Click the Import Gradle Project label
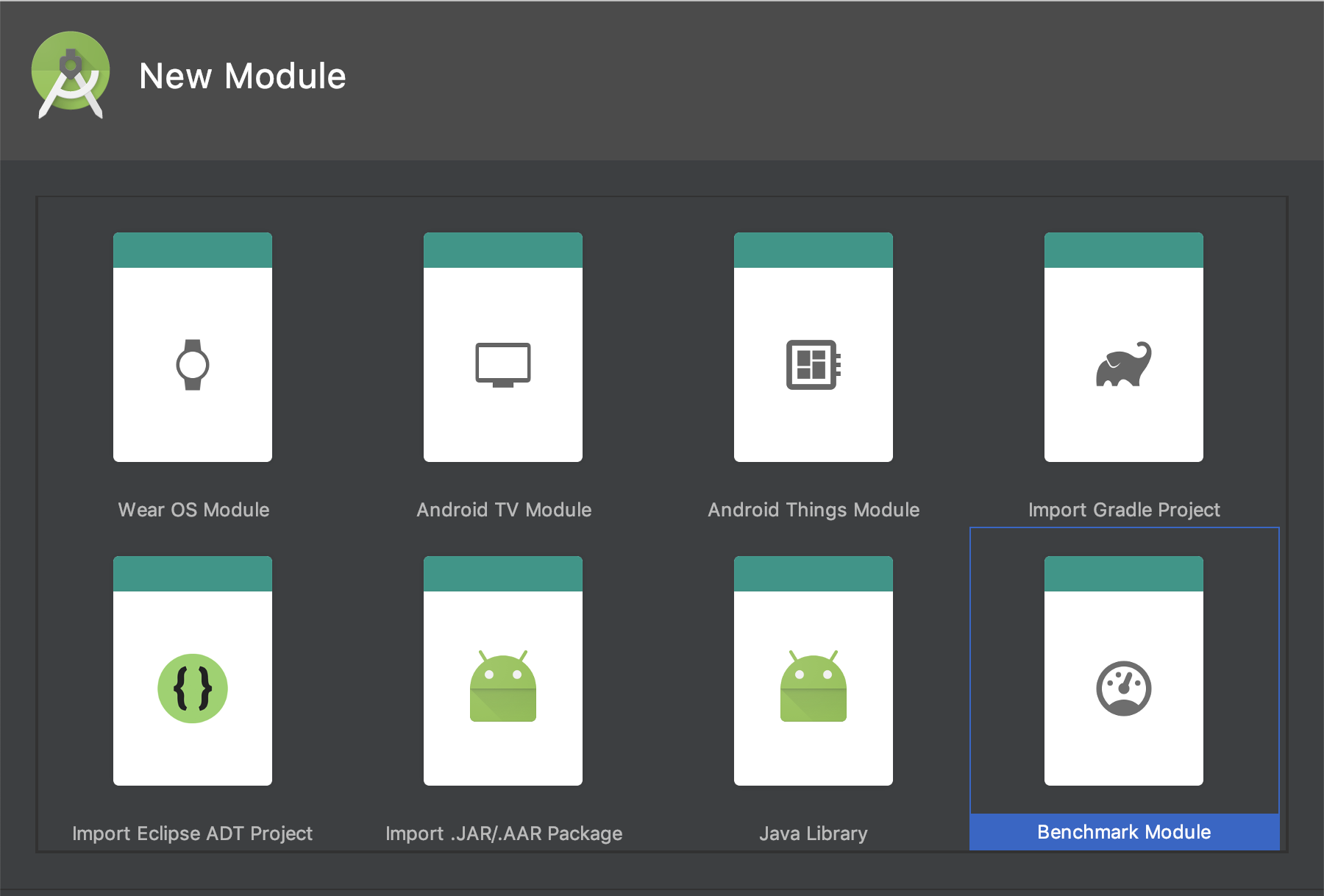The height and width of the screenshot is (896, 1324). 1124,510
